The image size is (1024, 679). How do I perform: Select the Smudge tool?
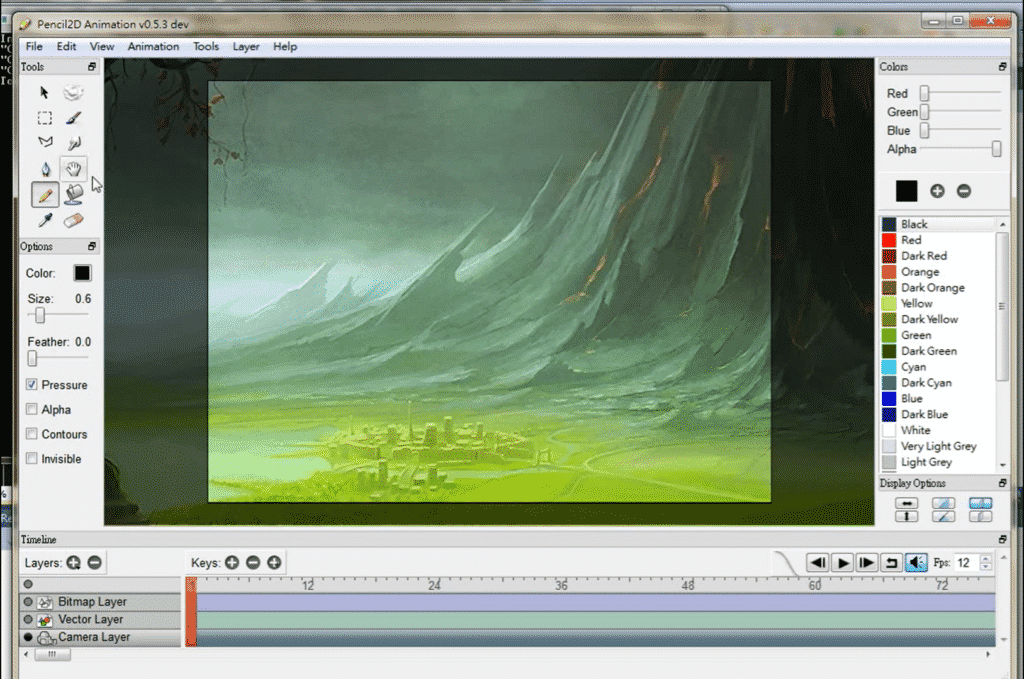pos(73,143)
